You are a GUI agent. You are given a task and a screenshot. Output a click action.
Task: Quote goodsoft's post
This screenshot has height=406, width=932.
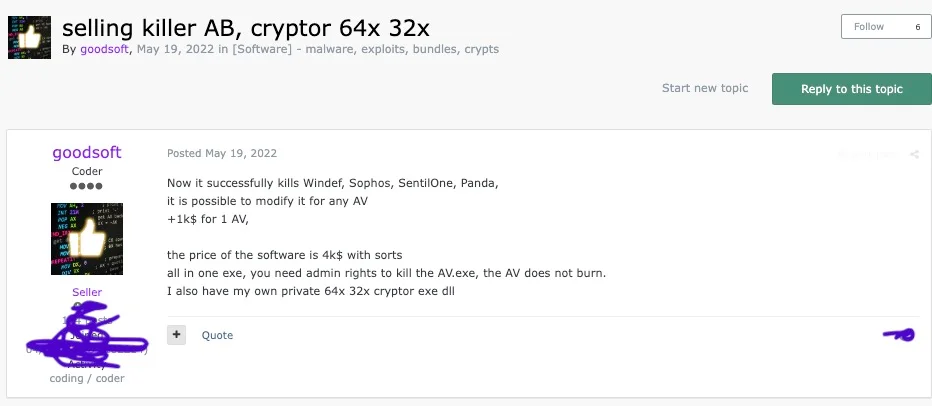pyautogui.click(x=217, y=335)
